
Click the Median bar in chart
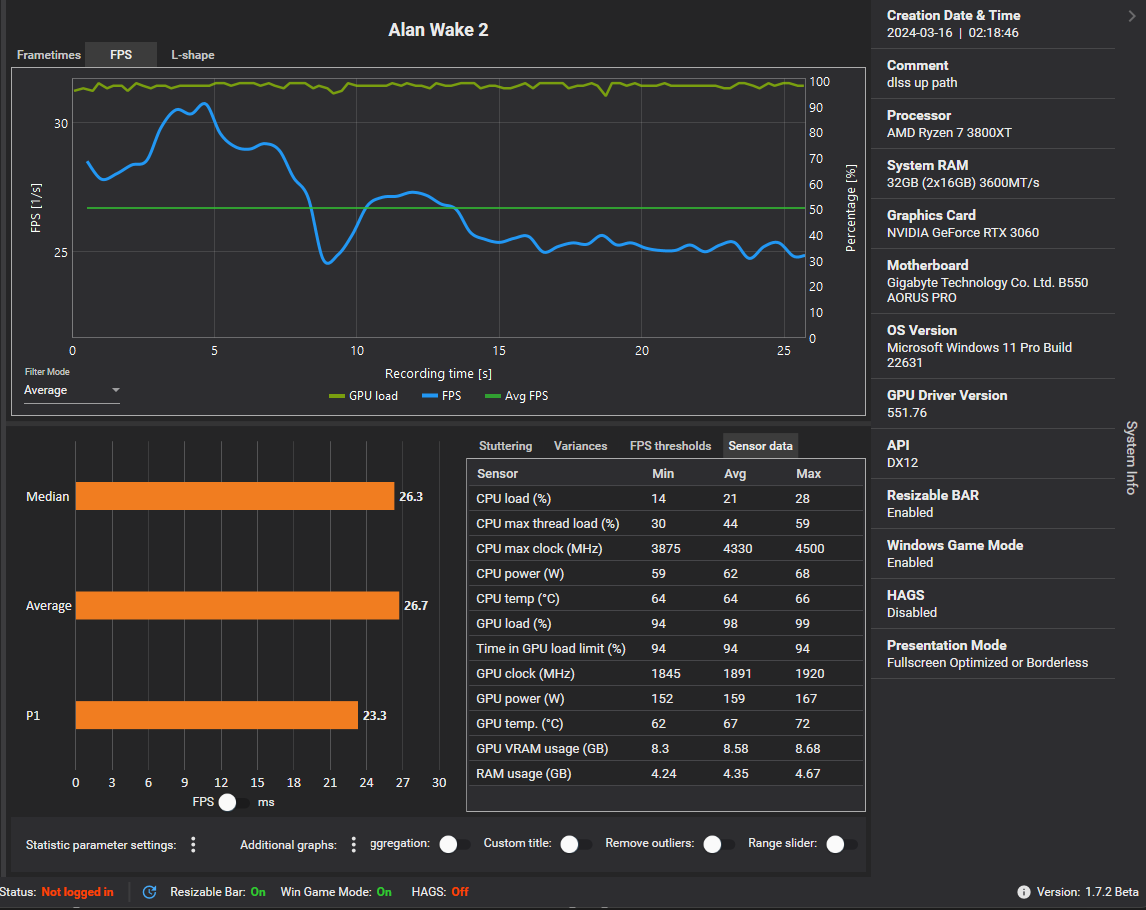[x=235, y=496]
